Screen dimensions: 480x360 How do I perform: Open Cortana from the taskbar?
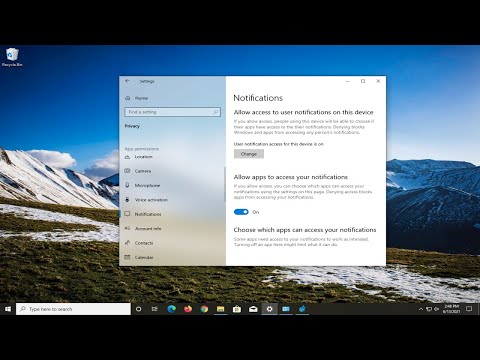coord(138,309)
